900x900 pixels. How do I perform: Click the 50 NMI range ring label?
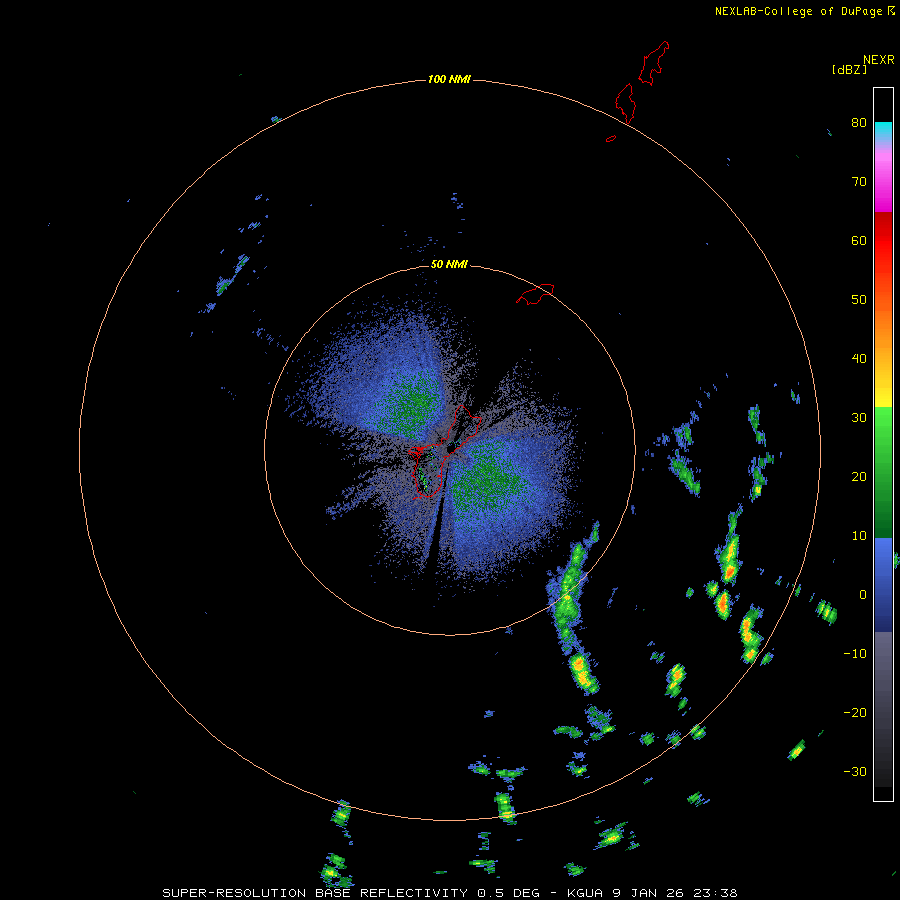pos(449,264)
